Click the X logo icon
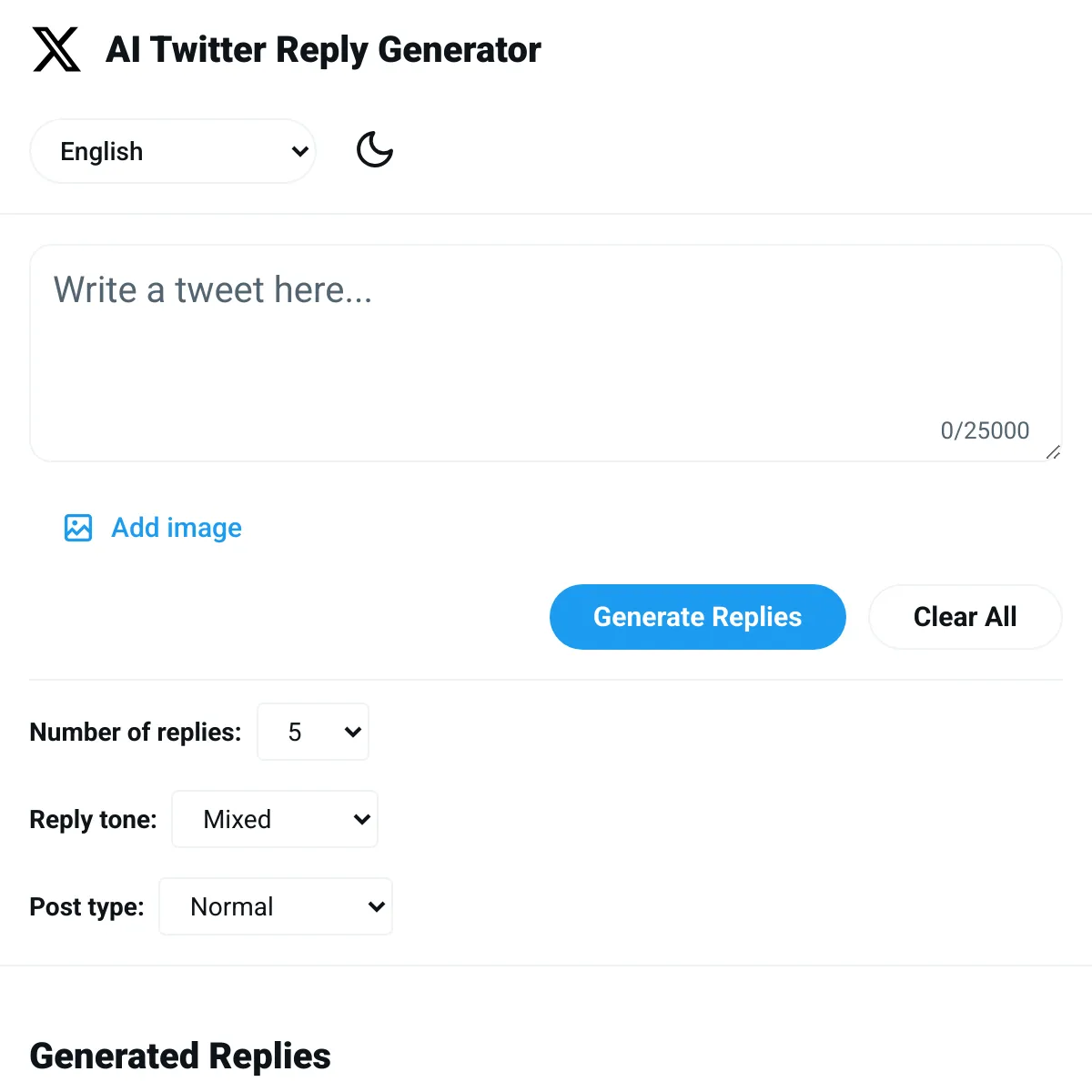The width and height of the screenshot is (1092, 1092). [56, 49]
